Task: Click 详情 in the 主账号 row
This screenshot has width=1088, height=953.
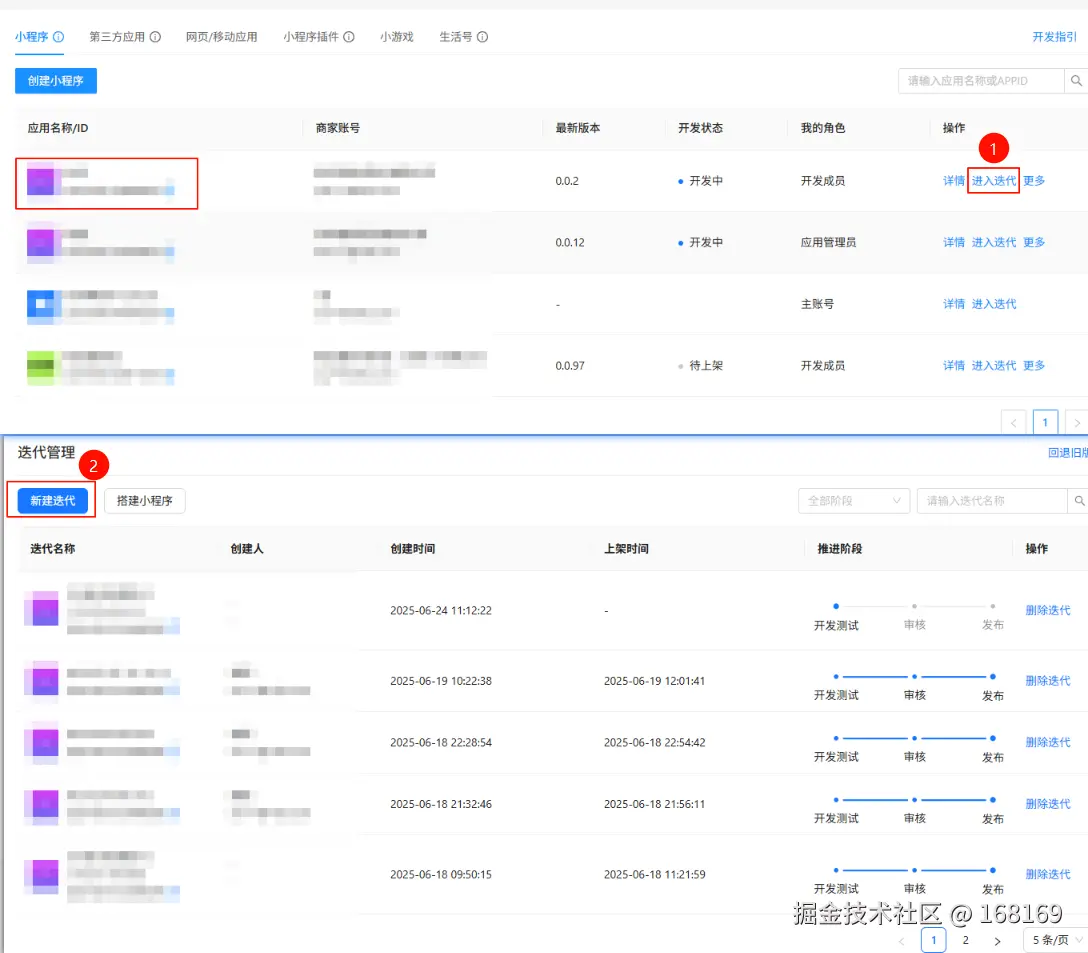Action: (x=954, y=304)
